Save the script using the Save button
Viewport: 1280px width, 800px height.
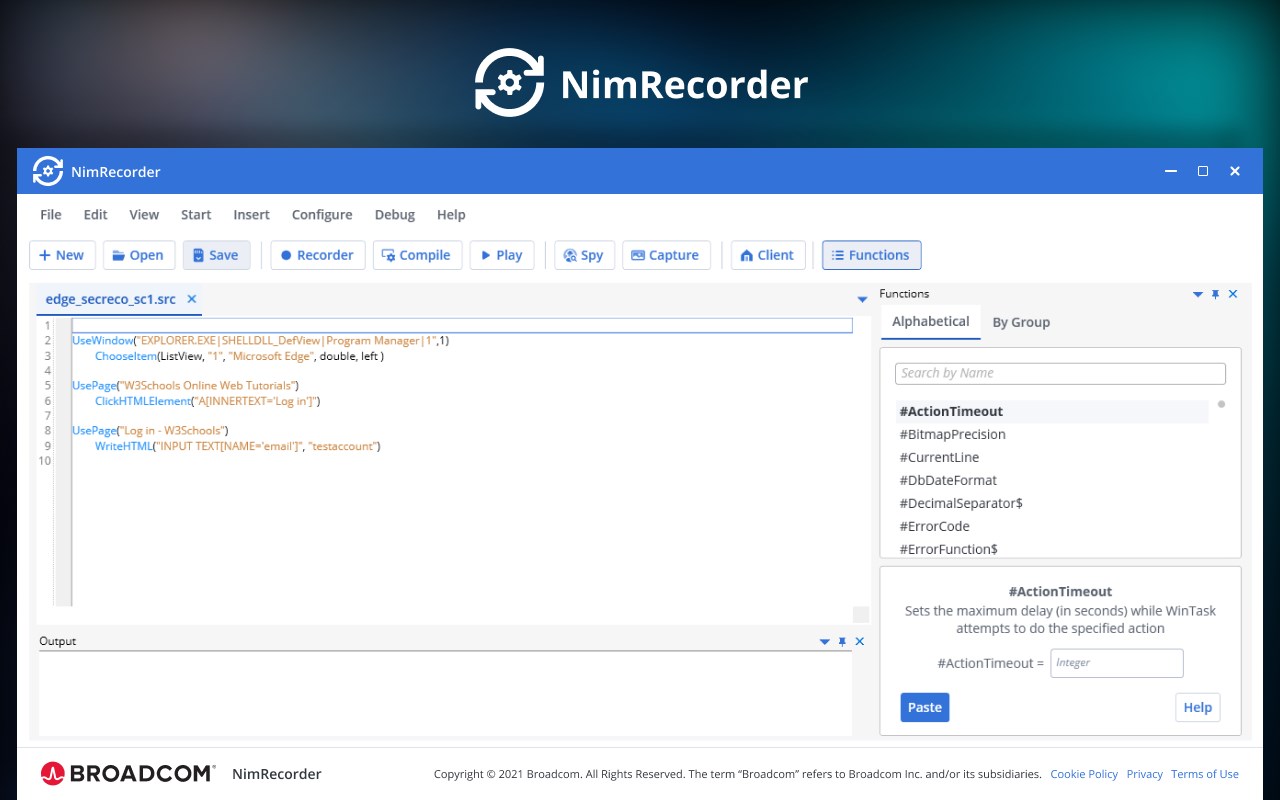(x=216, y=255)
